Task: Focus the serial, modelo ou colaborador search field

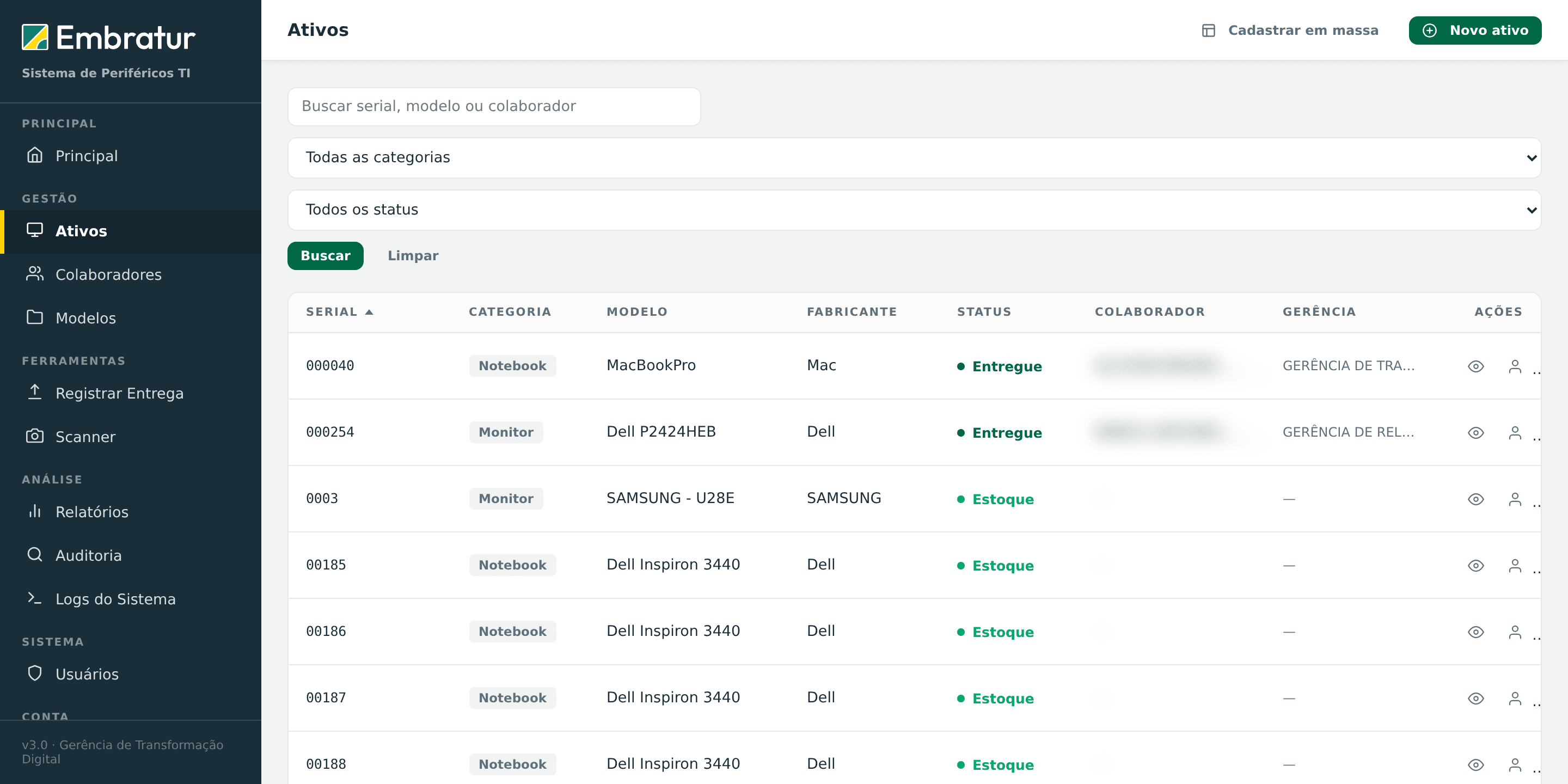Action: point(494,107)
